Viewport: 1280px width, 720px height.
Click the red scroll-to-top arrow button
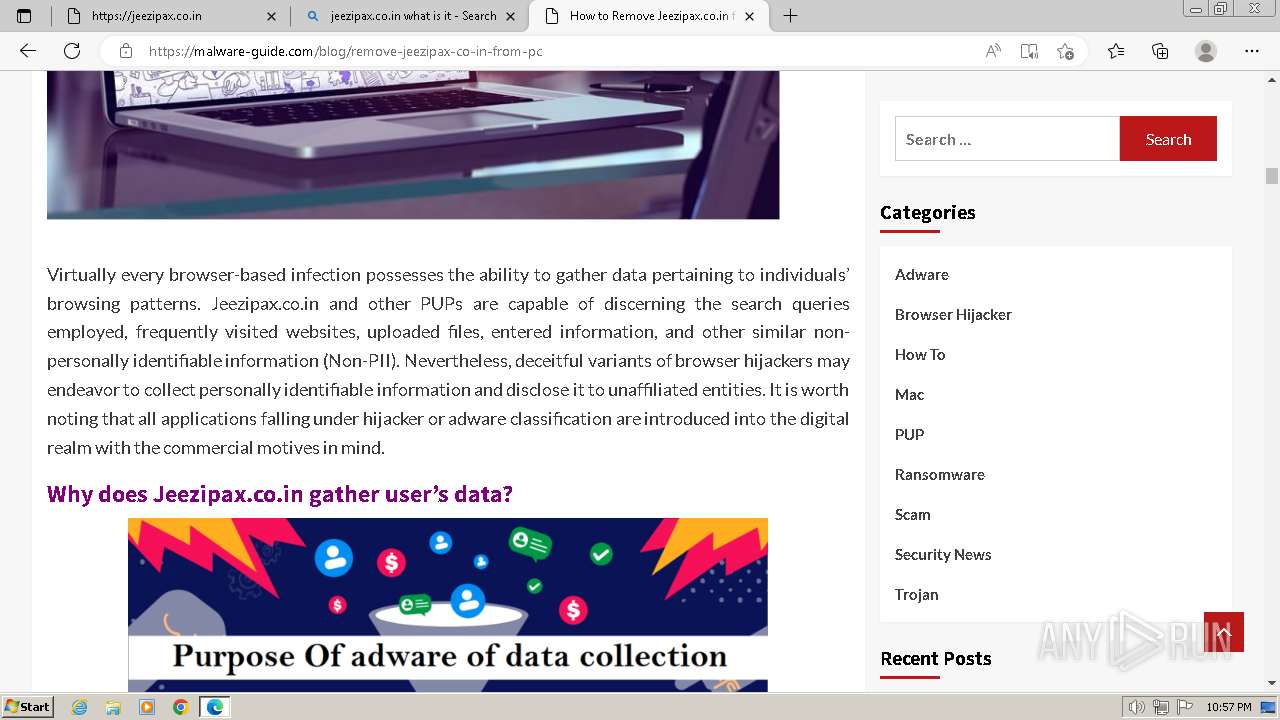pos(1224,632)
